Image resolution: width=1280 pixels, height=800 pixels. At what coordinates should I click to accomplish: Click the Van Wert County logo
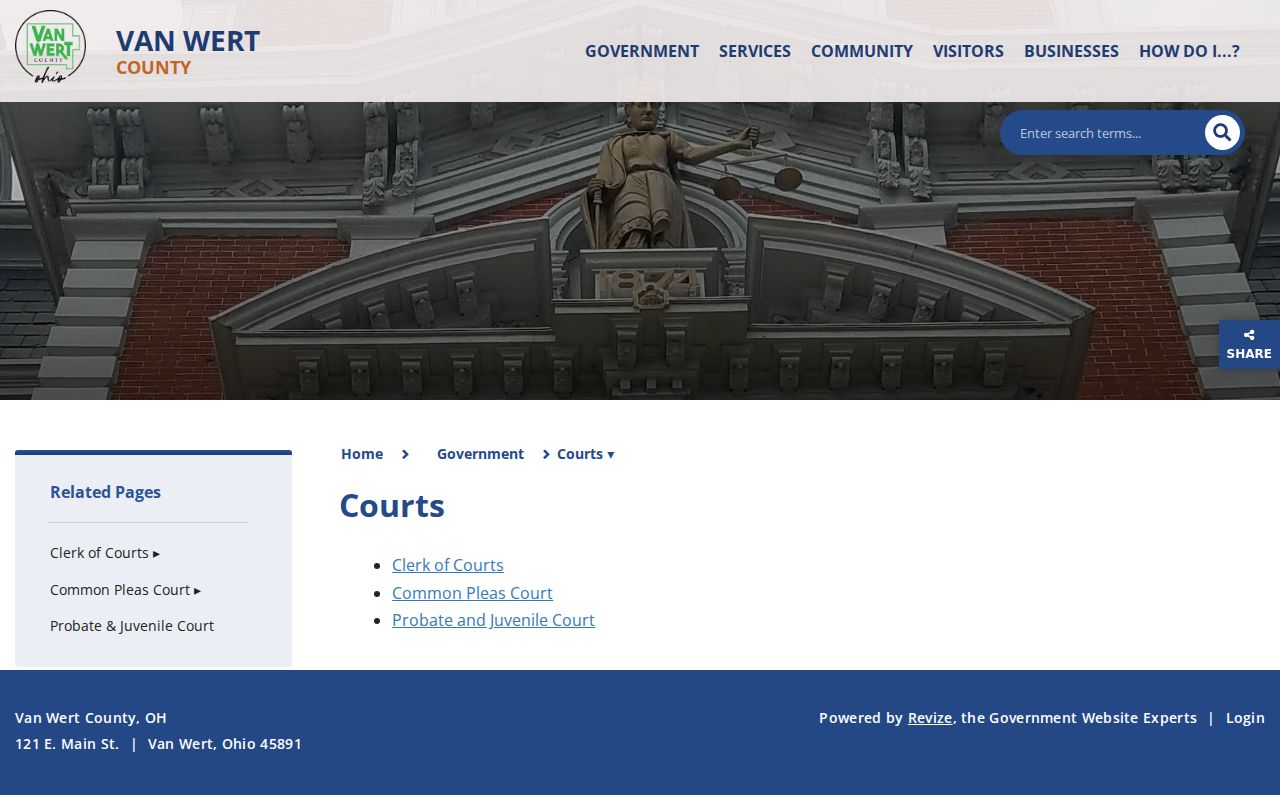pyautogui.click(x=51, y=47)
